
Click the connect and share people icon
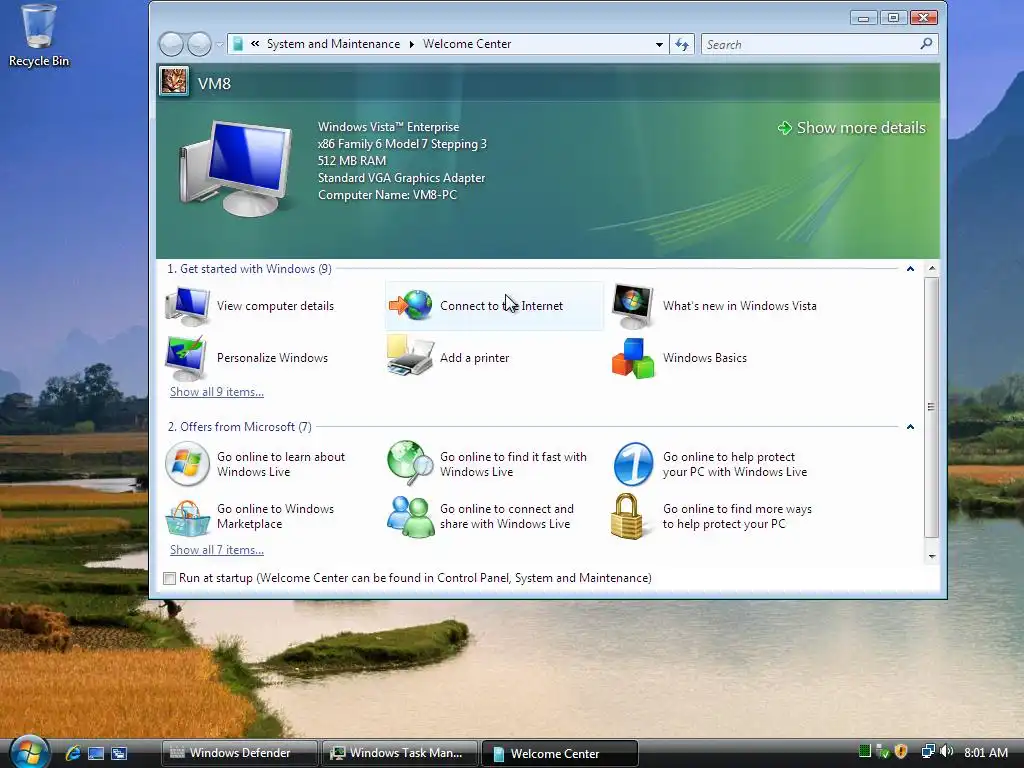coord(410,517)
